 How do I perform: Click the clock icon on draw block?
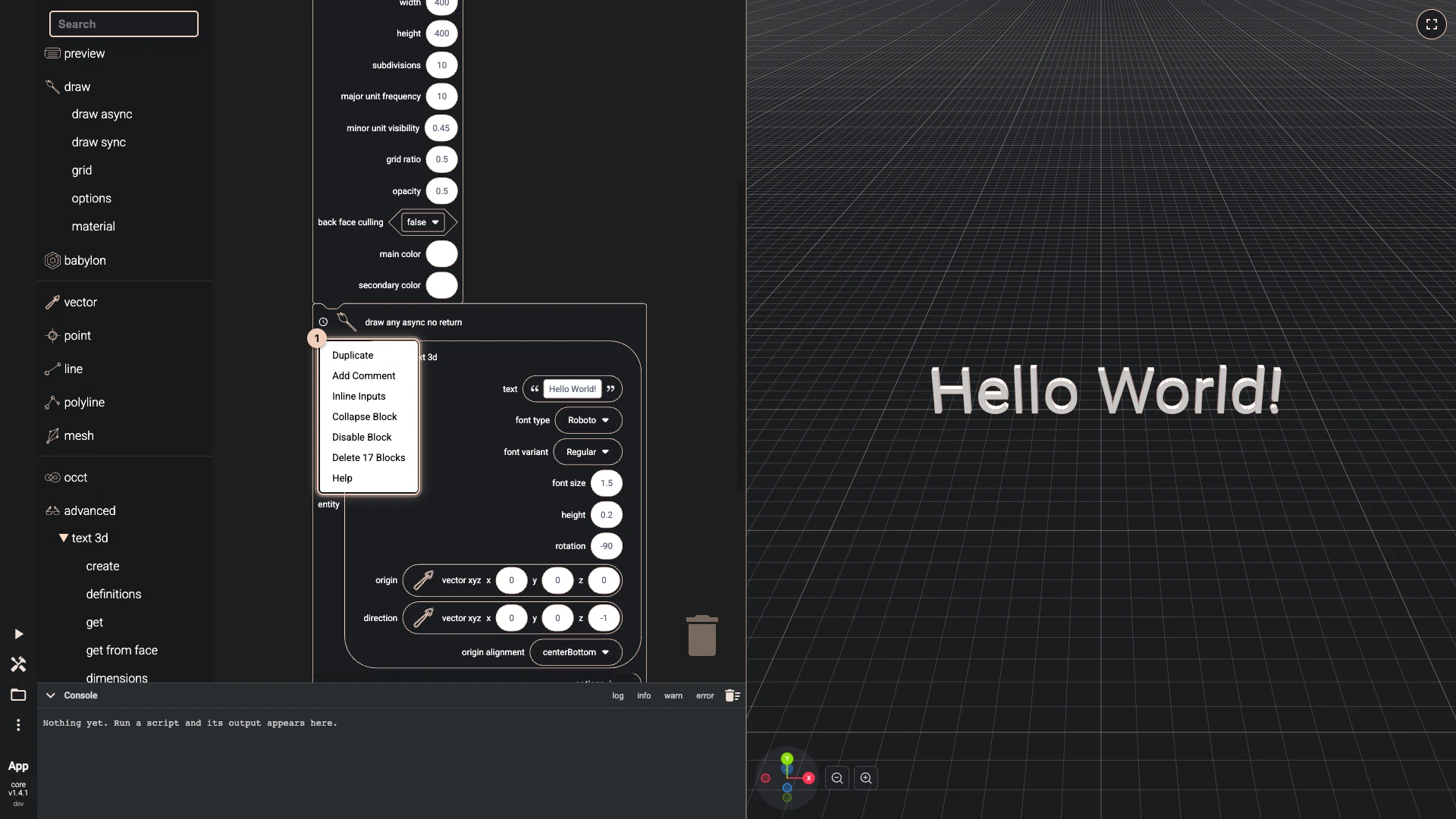tap(323, 322)
